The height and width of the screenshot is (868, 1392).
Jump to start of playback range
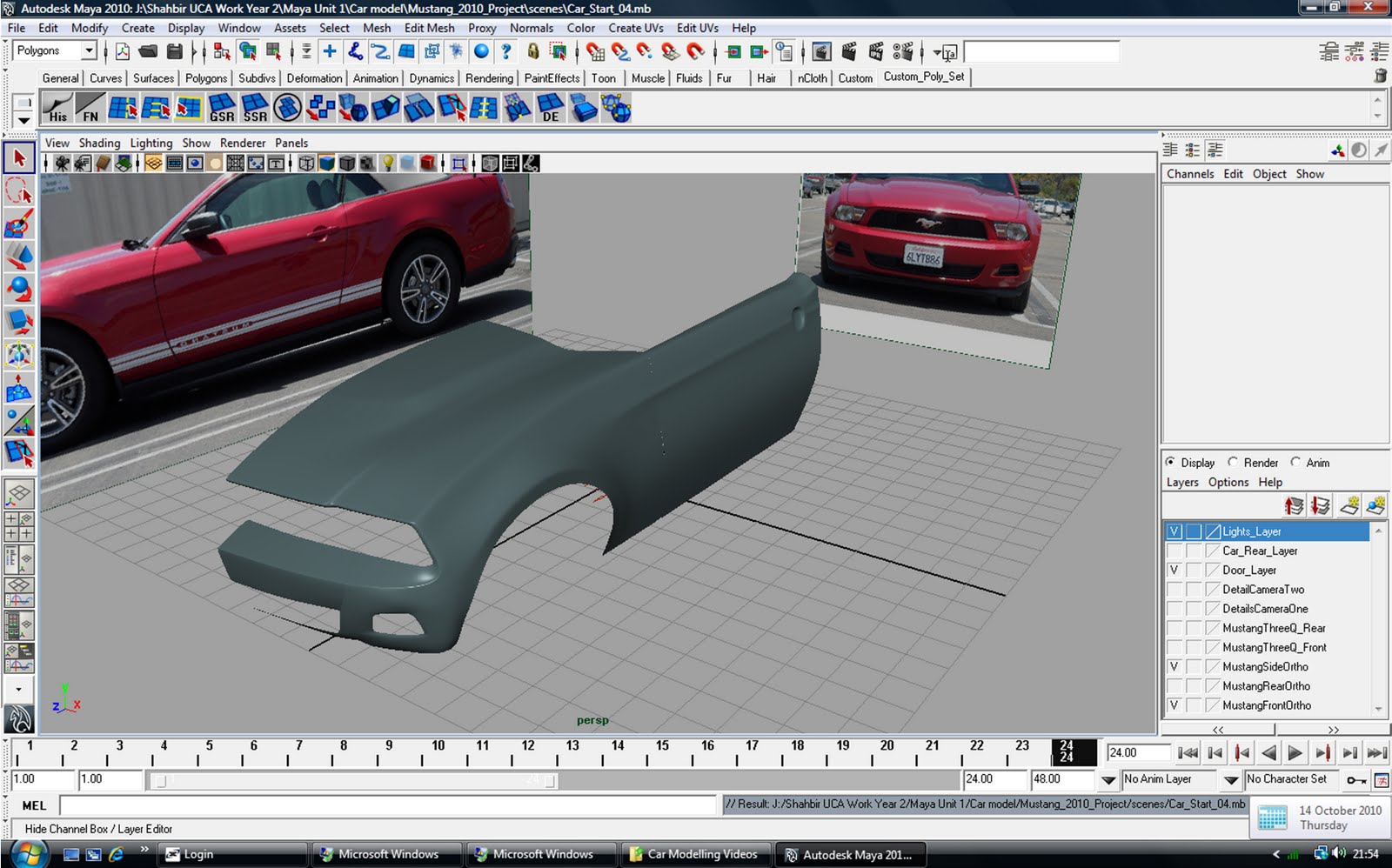pyautogui.click(x=1188, y=753)
